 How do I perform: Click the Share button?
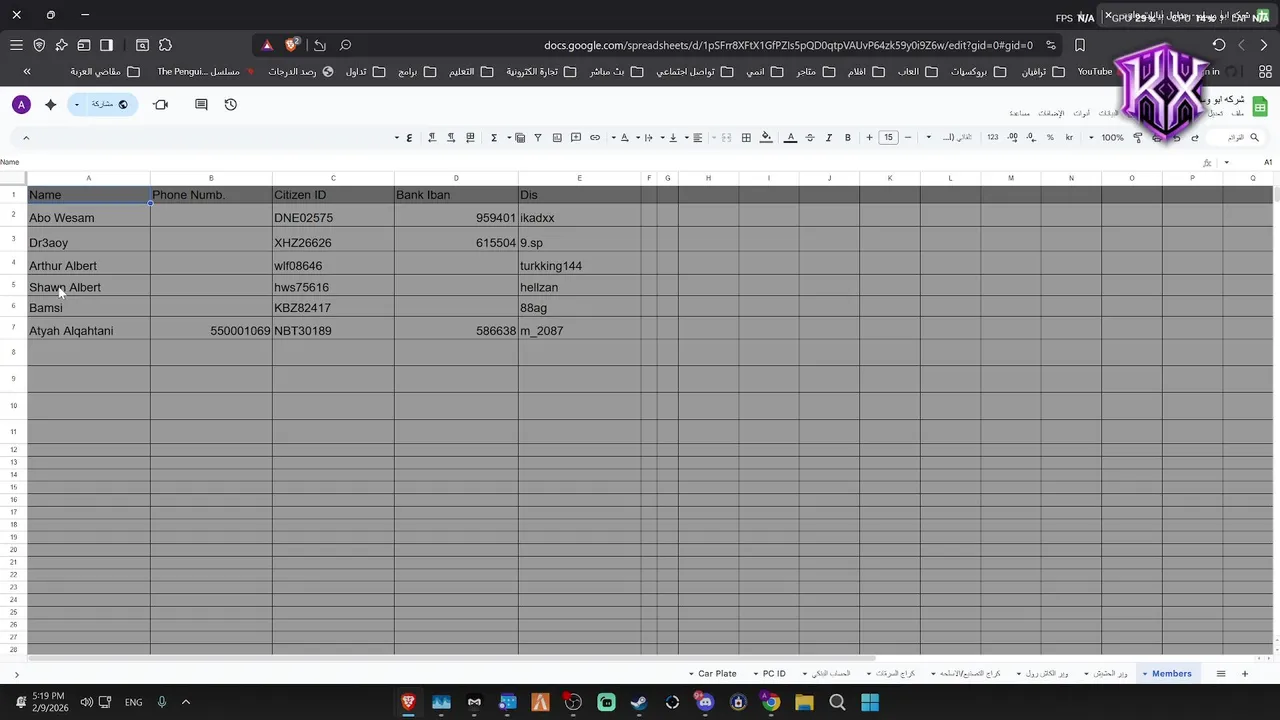(x=110, y=104)
